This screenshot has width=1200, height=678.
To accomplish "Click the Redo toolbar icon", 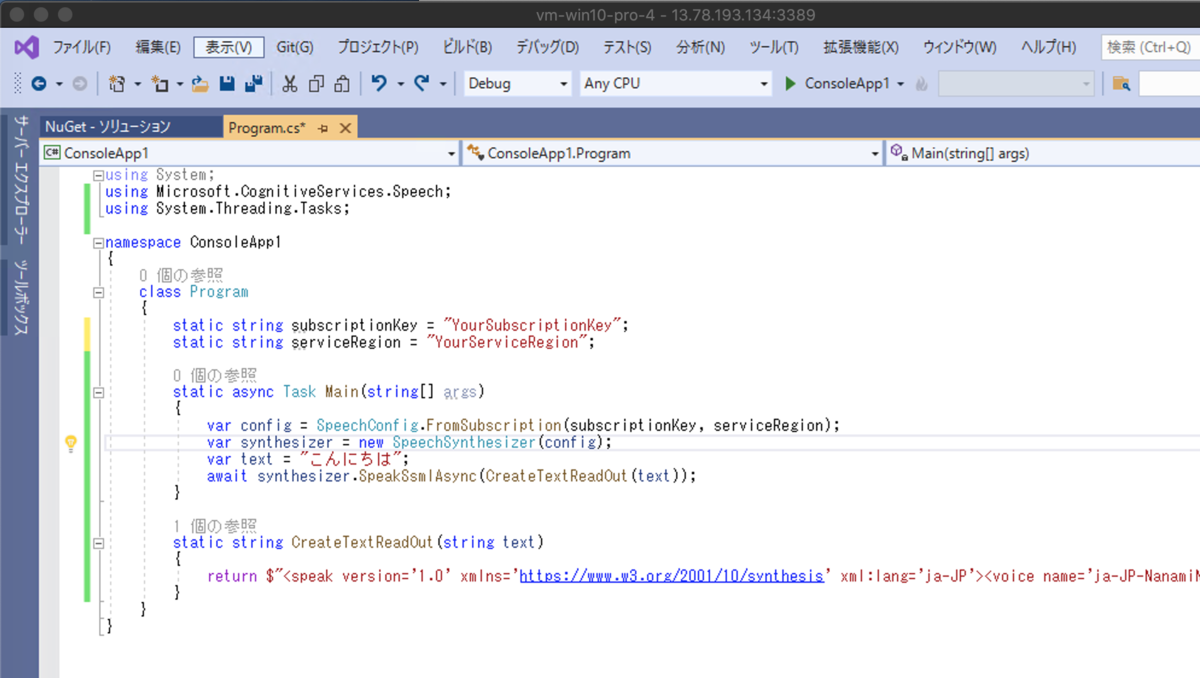I will (x=422, y=84).
